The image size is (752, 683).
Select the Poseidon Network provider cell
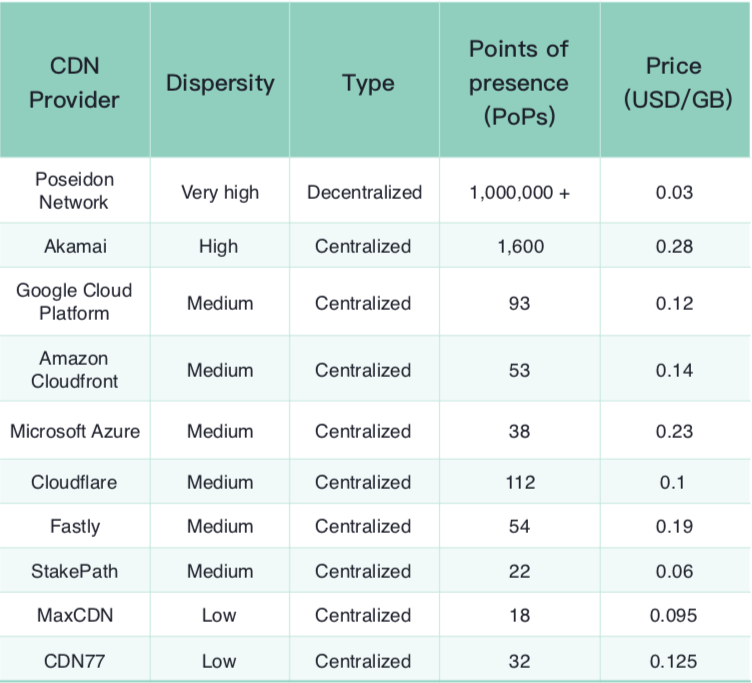[x=74, y=190]
